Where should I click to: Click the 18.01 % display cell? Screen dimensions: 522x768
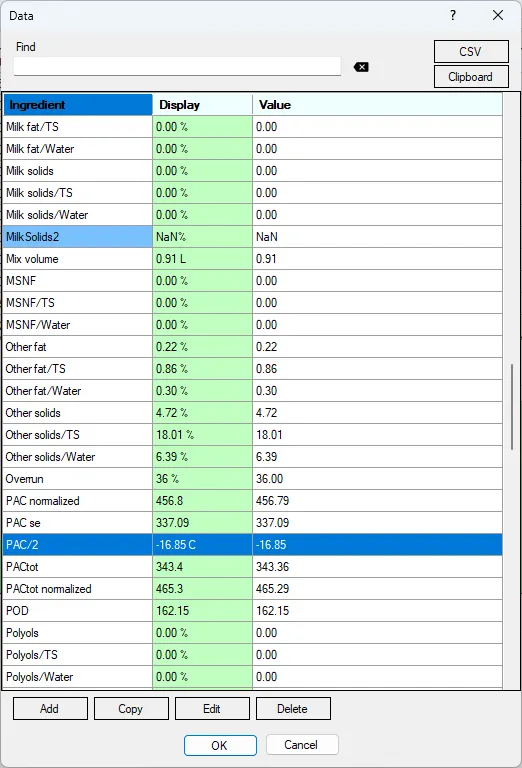pyautogui.click(x=202, y=435)
